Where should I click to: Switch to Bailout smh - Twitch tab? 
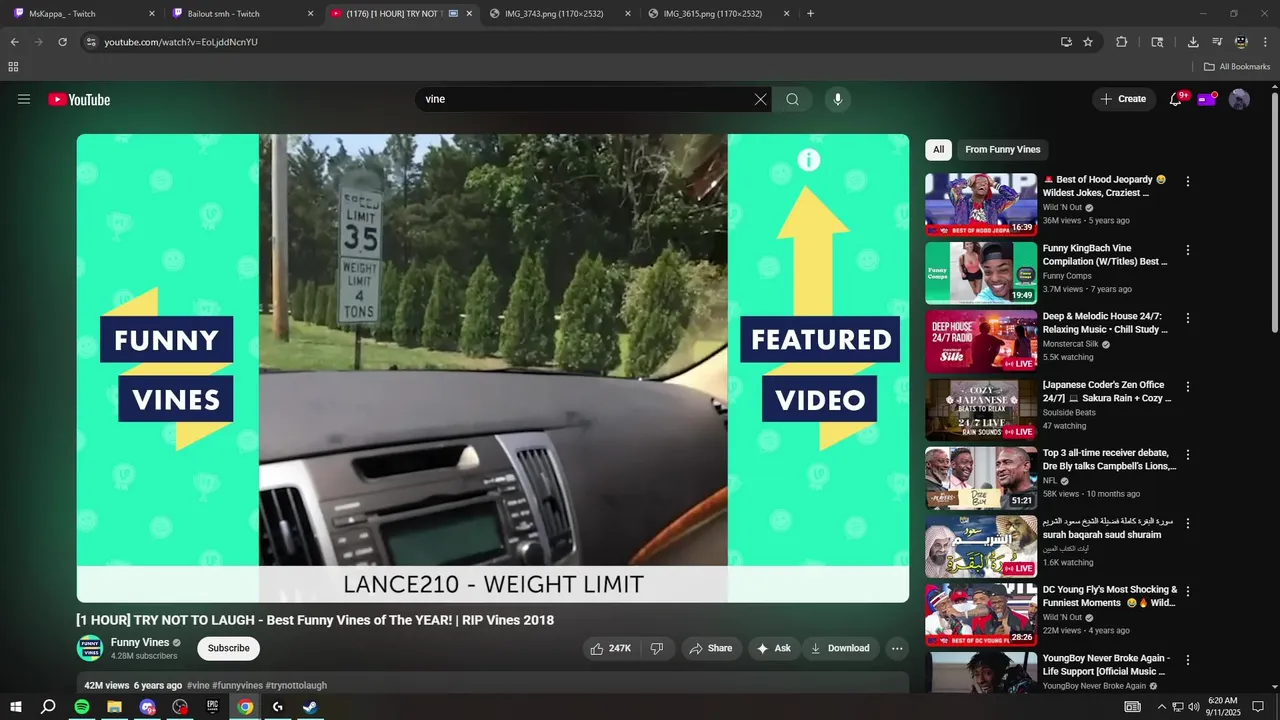pyautogui.click(x=242, y=14)
